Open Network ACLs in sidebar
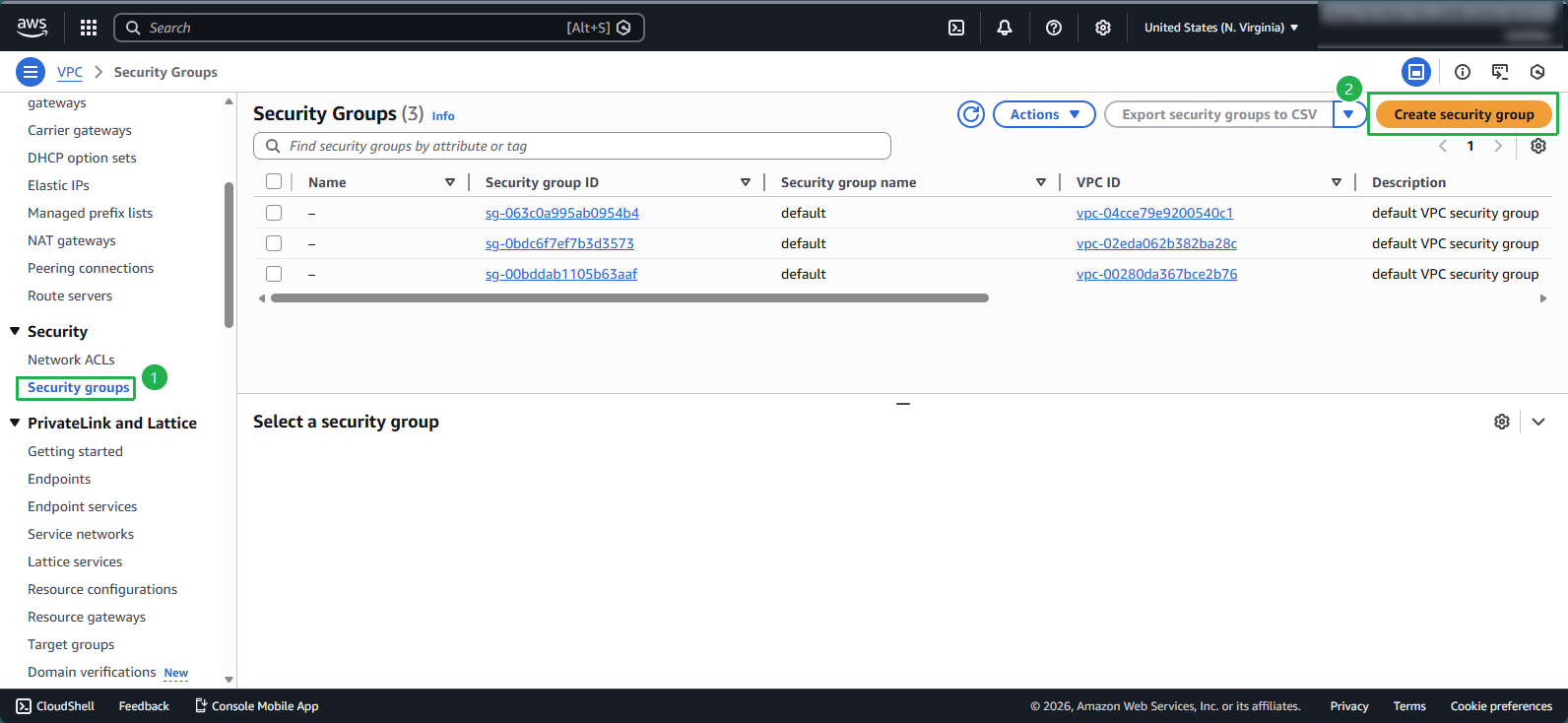The width and height of the screenshot is (1568, 723). 71,360
